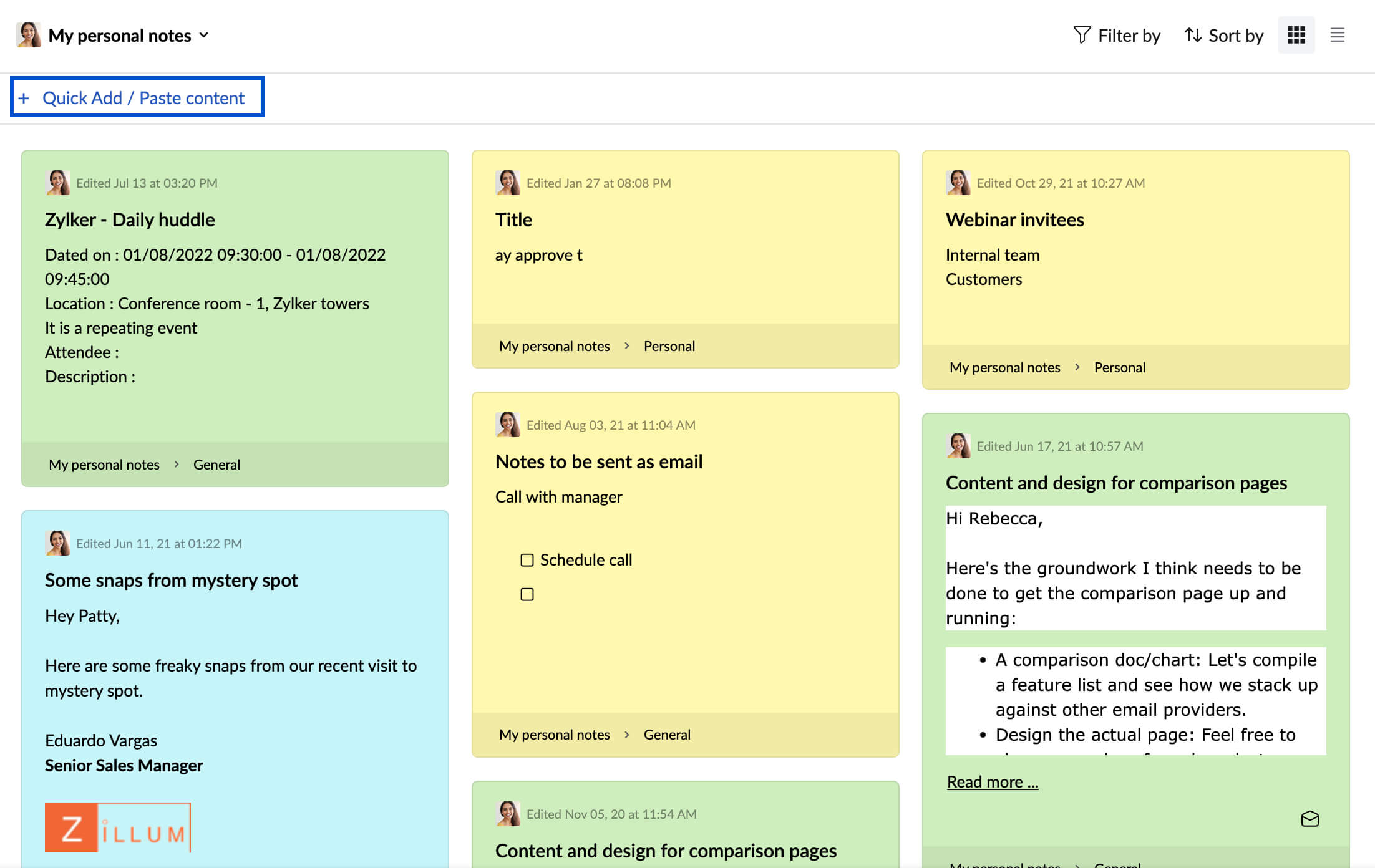
Task: Open the Sort by arrows icon
Action: [1193, 35]
